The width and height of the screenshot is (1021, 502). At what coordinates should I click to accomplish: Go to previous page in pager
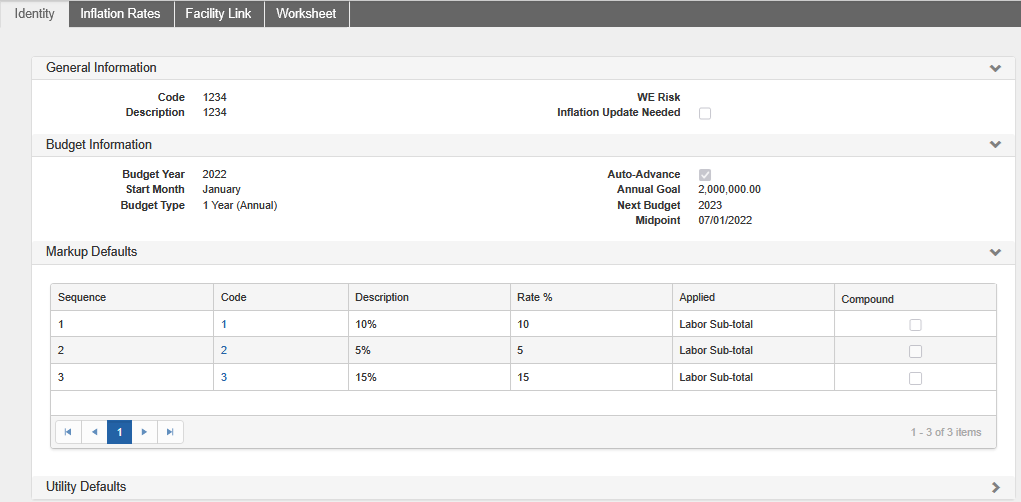(94, 432)
